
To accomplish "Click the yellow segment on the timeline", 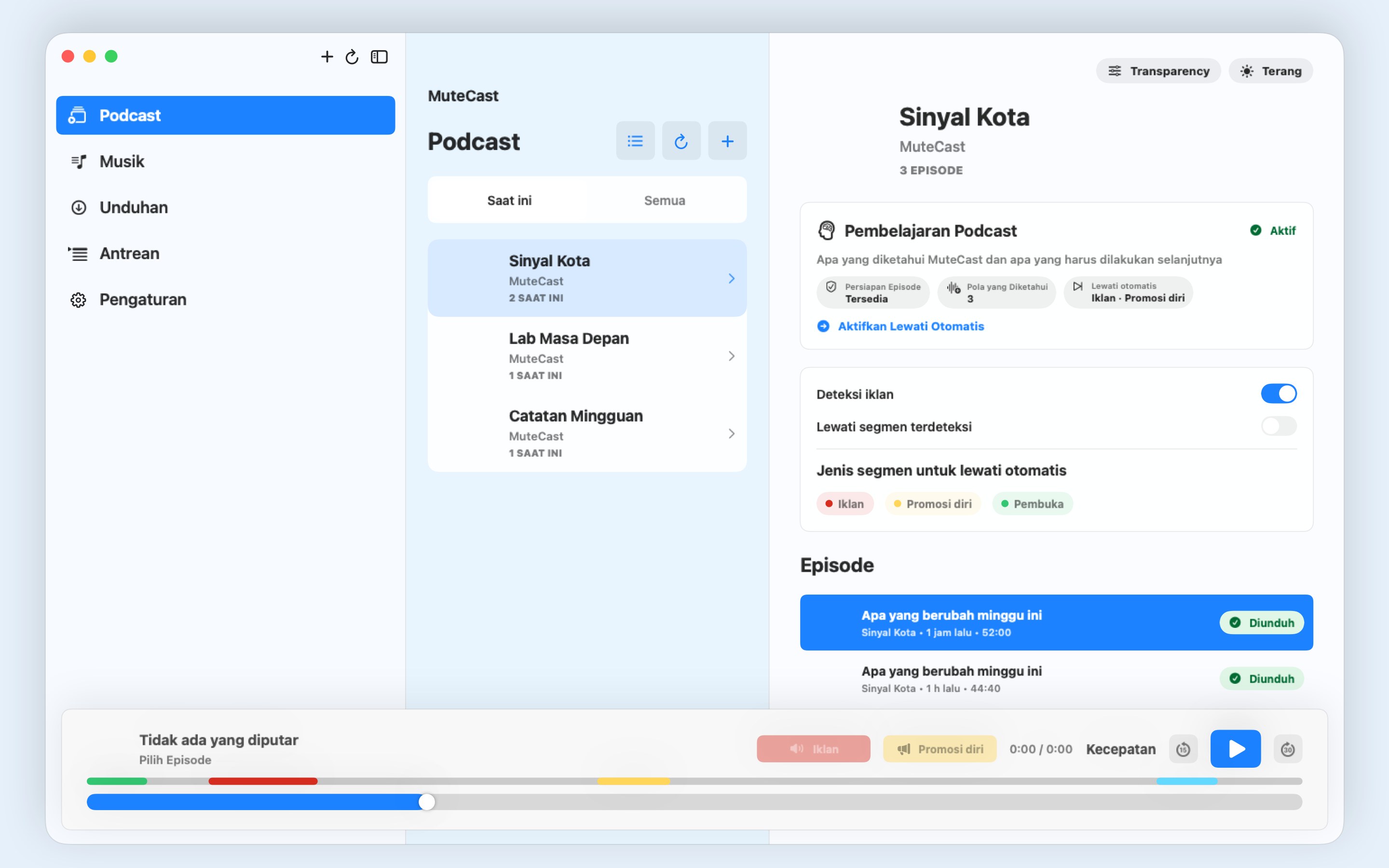I will click(634, 781).
